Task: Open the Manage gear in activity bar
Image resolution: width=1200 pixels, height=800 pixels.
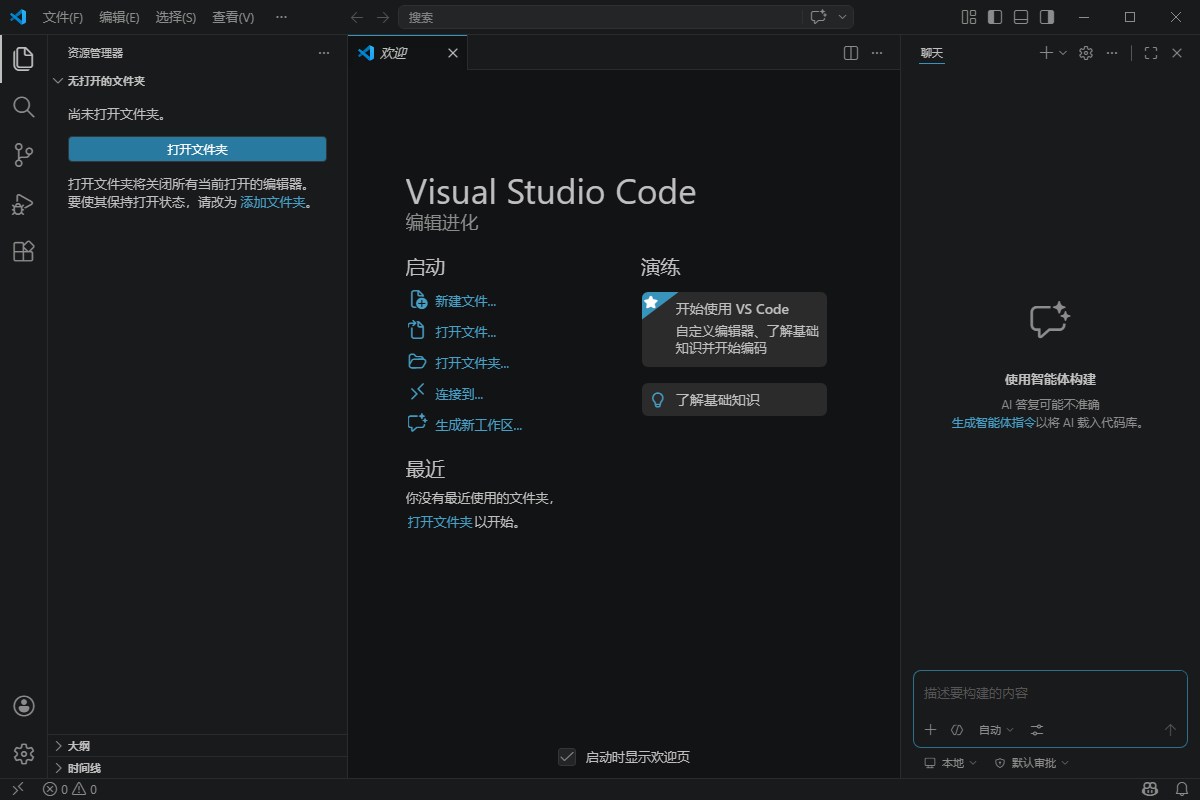Action: click(24, 754)
